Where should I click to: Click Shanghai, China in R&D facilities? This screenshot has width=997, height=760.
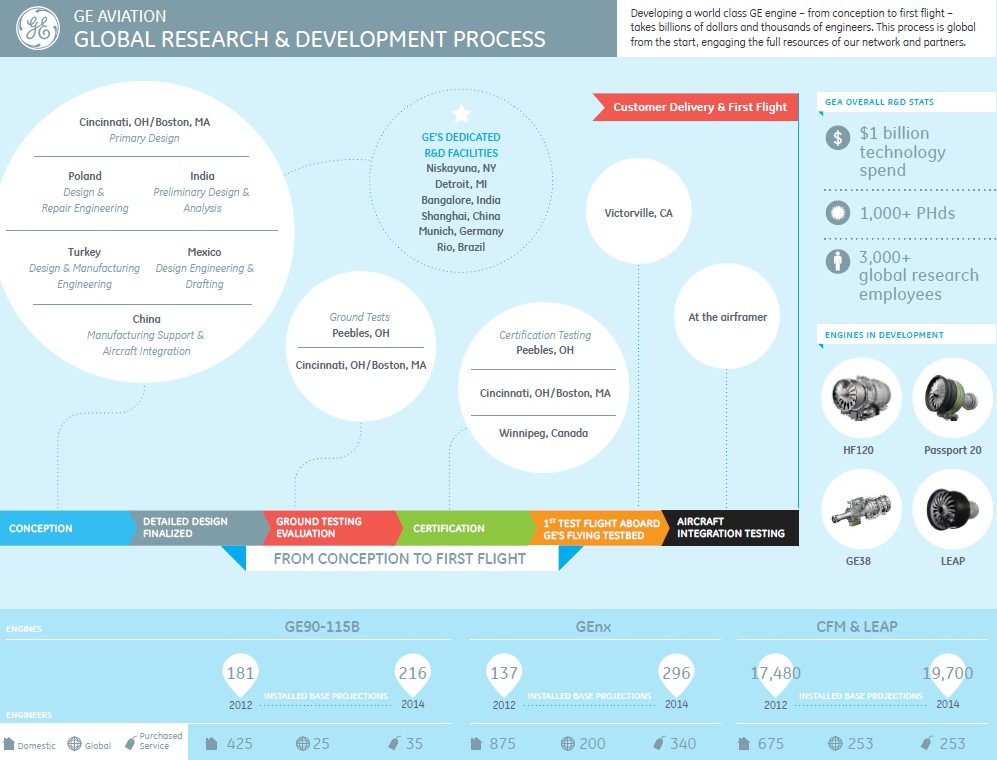point(461,216)
